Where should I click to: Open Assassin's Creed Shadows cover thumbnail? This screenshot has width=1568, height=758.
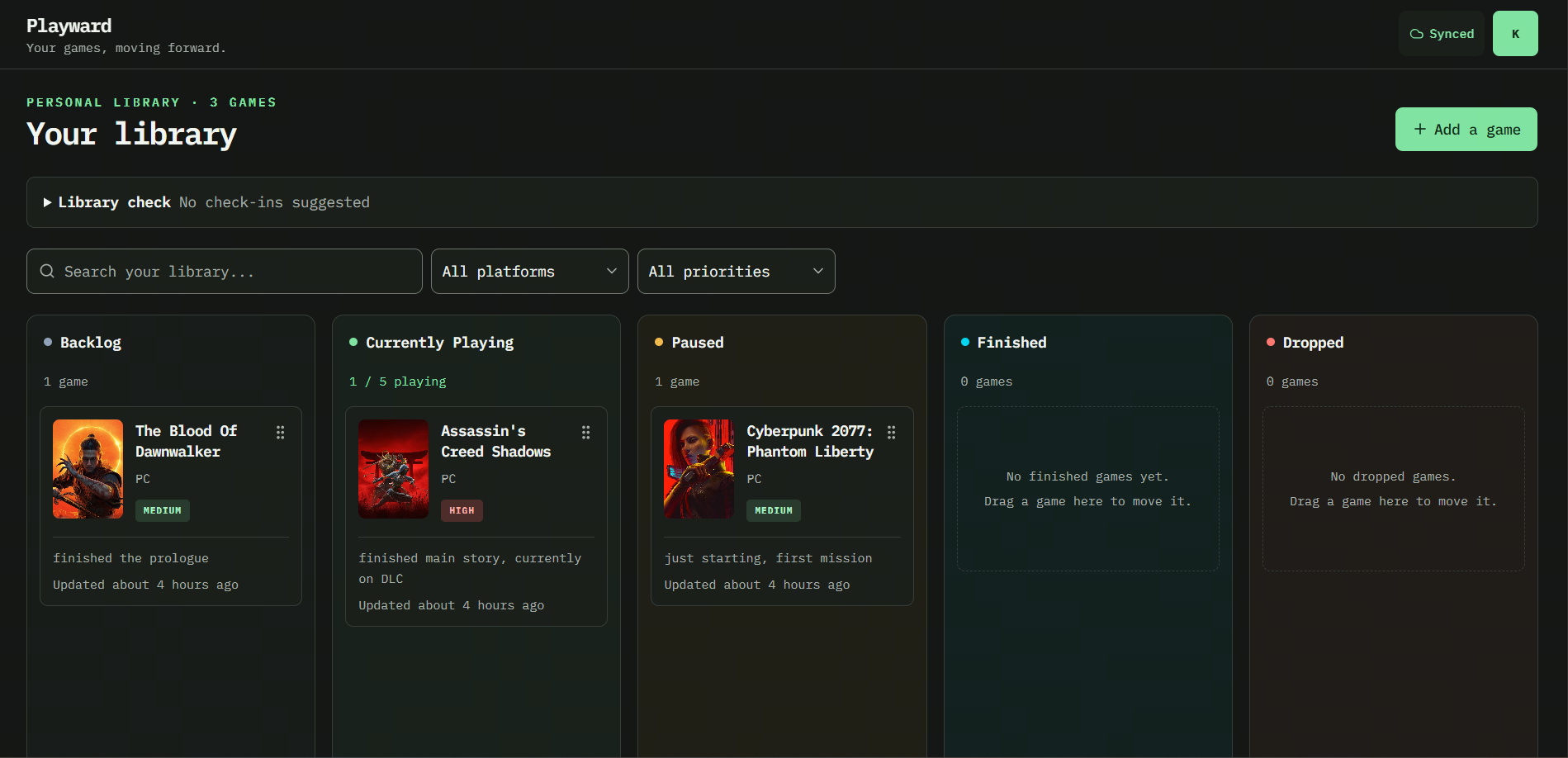(393, 469)
